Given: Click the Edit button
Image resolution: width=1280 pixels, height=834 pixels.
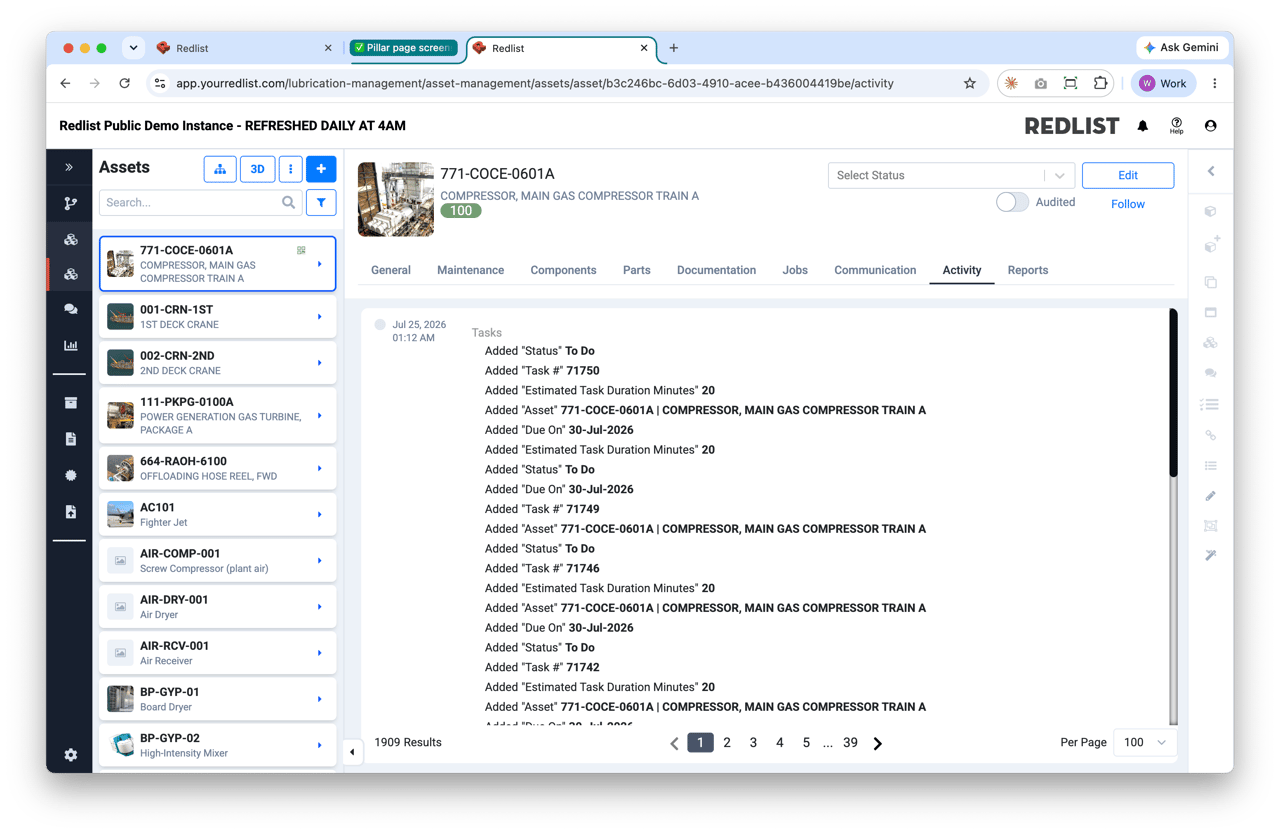Looking at the screenshot, I should (x=1128, y=175).
